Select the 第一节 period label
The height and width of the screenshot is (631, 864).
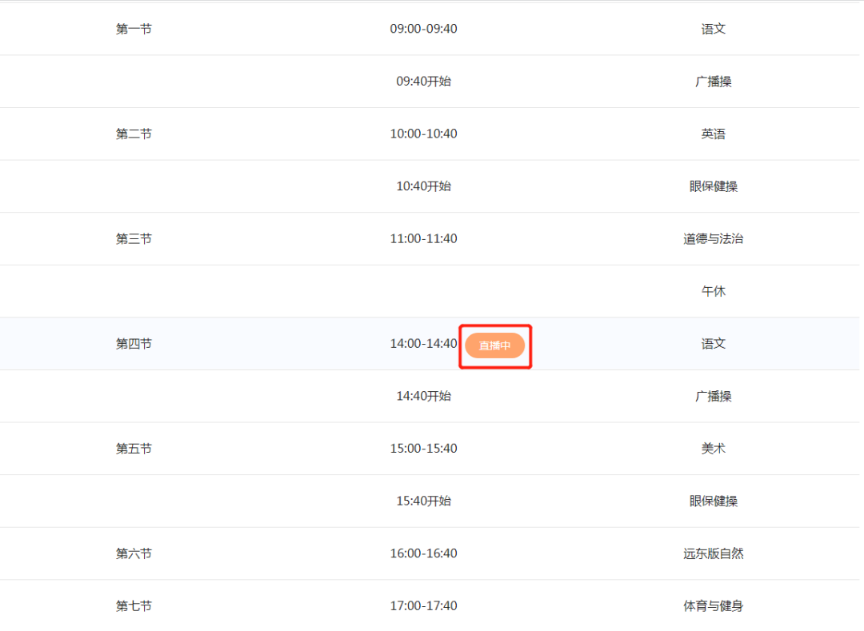tap(134, 29)
